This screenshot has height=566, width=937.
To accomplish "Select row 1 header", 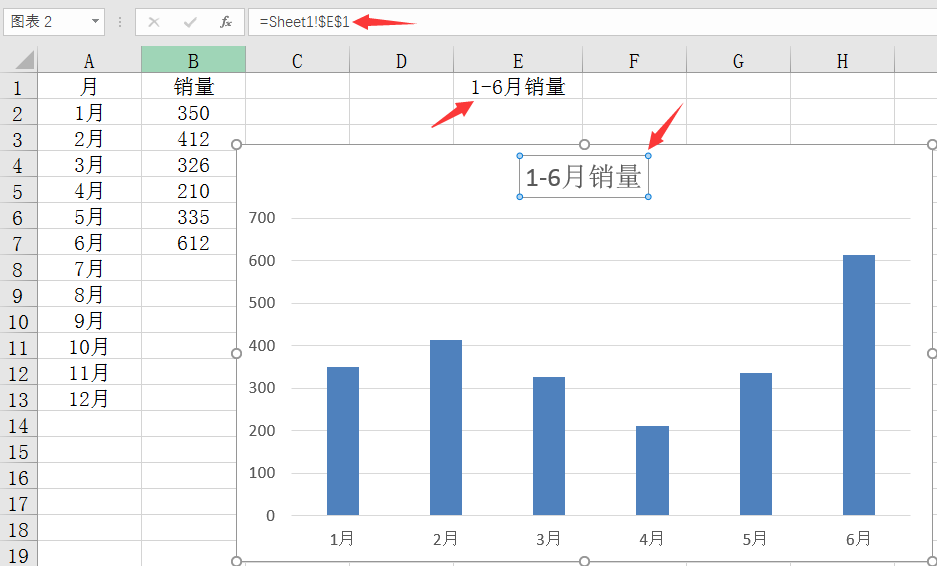I will tap(19, 87).
